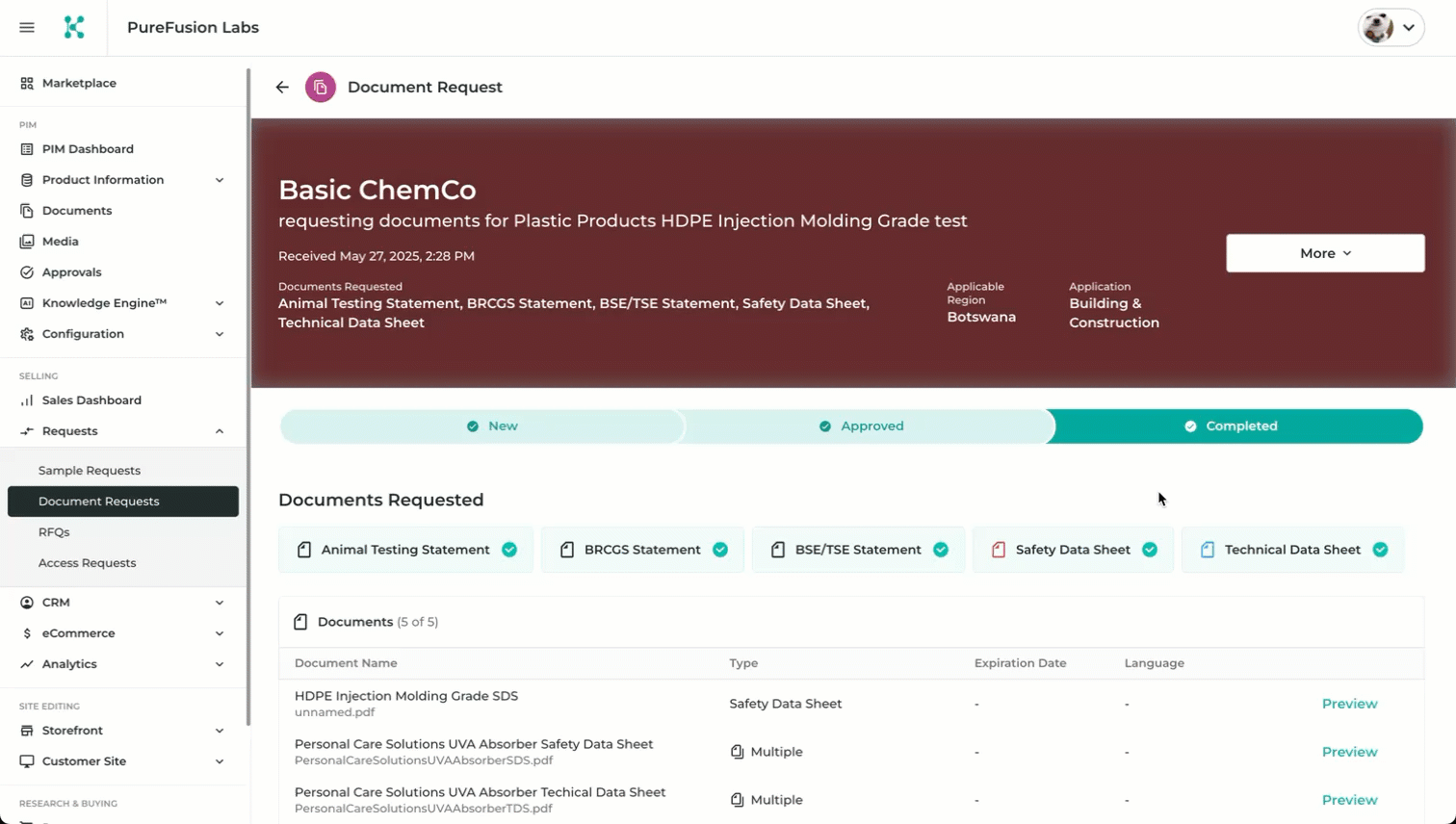Click the PureFusion Labs logo icon

(x=74, y=27)
